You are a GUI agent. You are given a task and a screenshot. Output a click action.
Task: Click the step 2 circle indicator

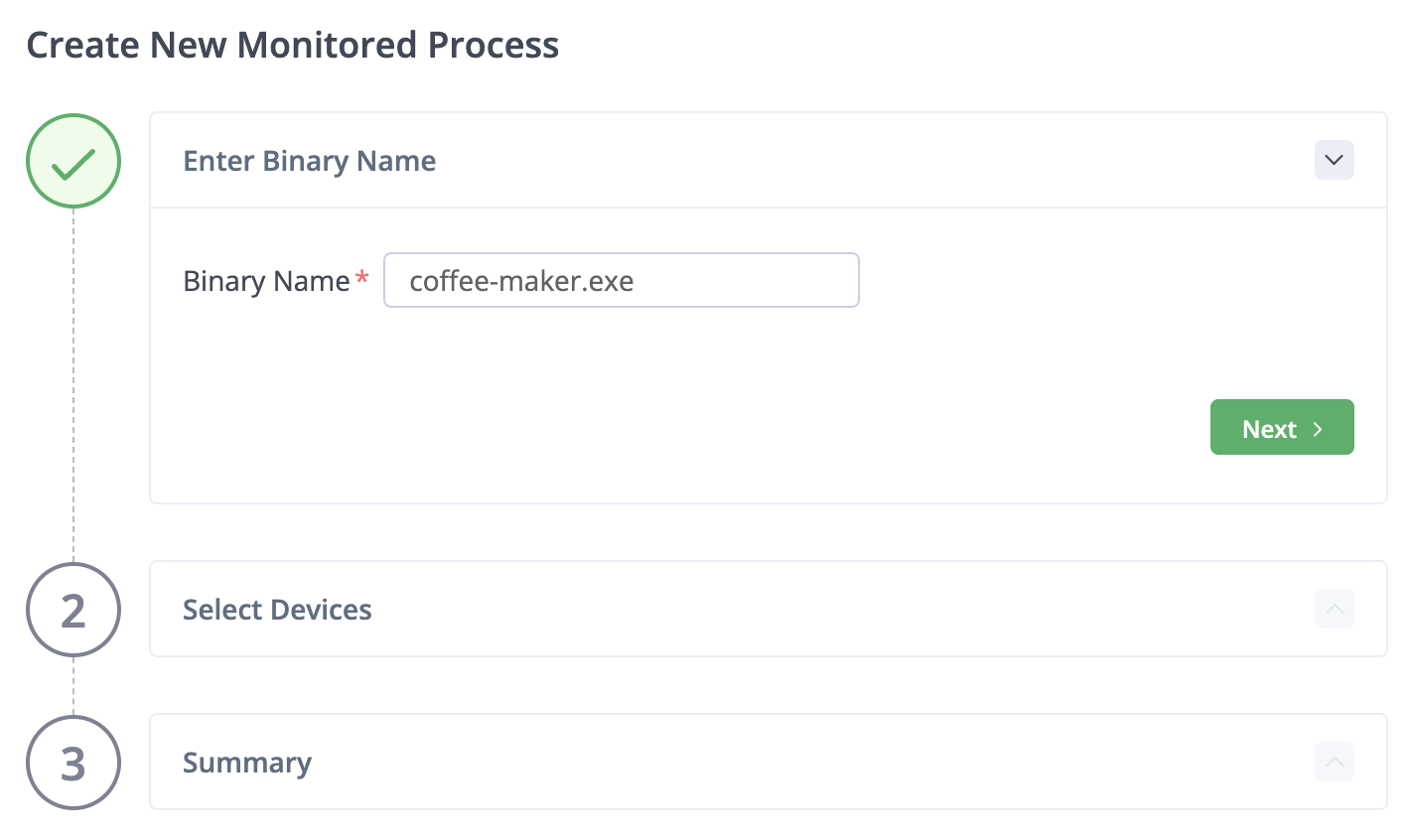point(73,610)
